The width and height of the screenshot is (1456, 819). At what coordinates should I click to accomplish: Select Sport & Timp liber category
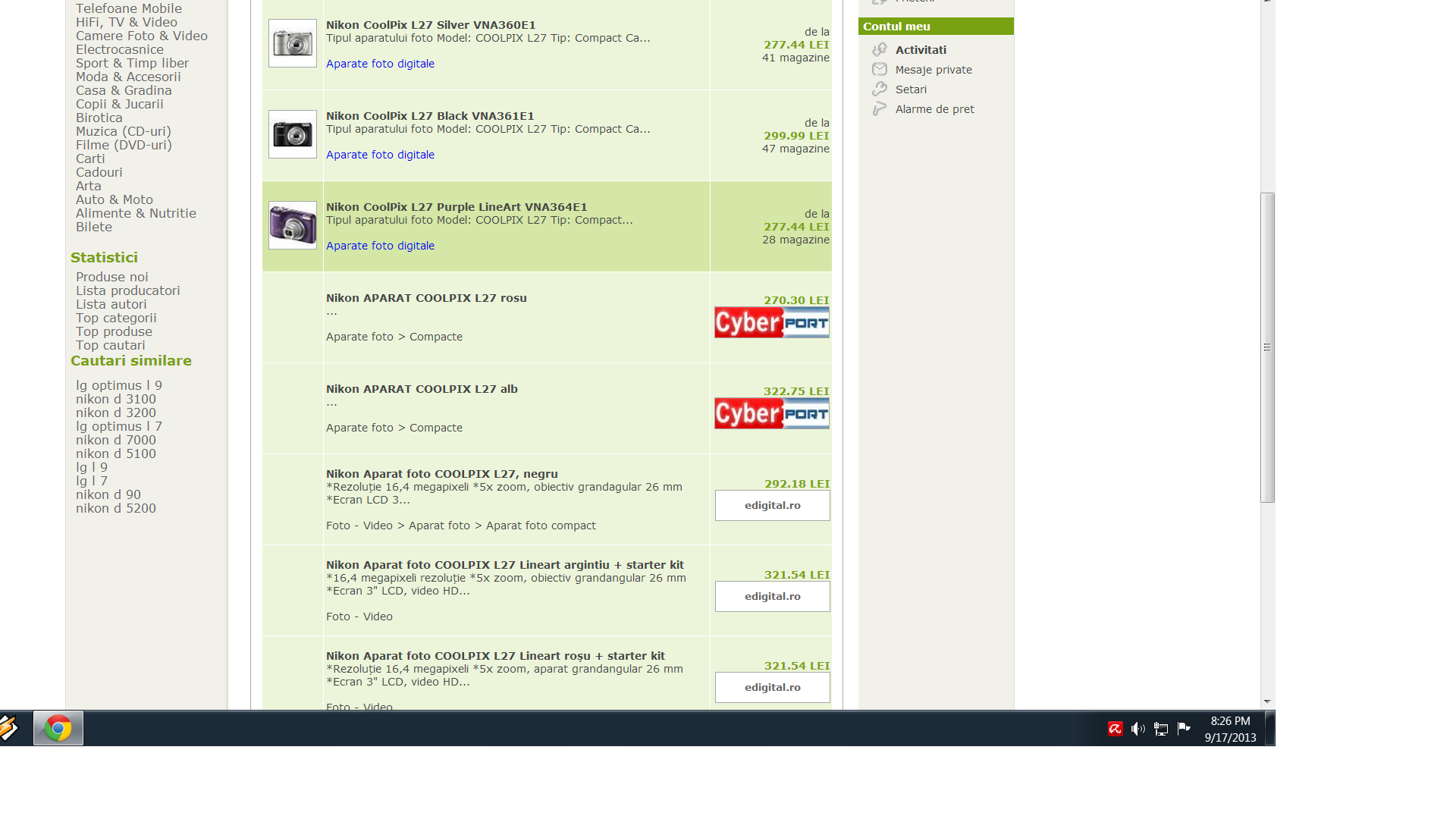132,63
